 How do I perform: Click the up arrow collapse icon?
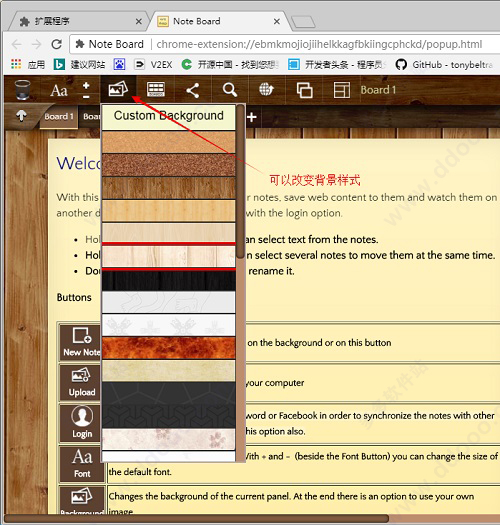click(x=21, y=116)
